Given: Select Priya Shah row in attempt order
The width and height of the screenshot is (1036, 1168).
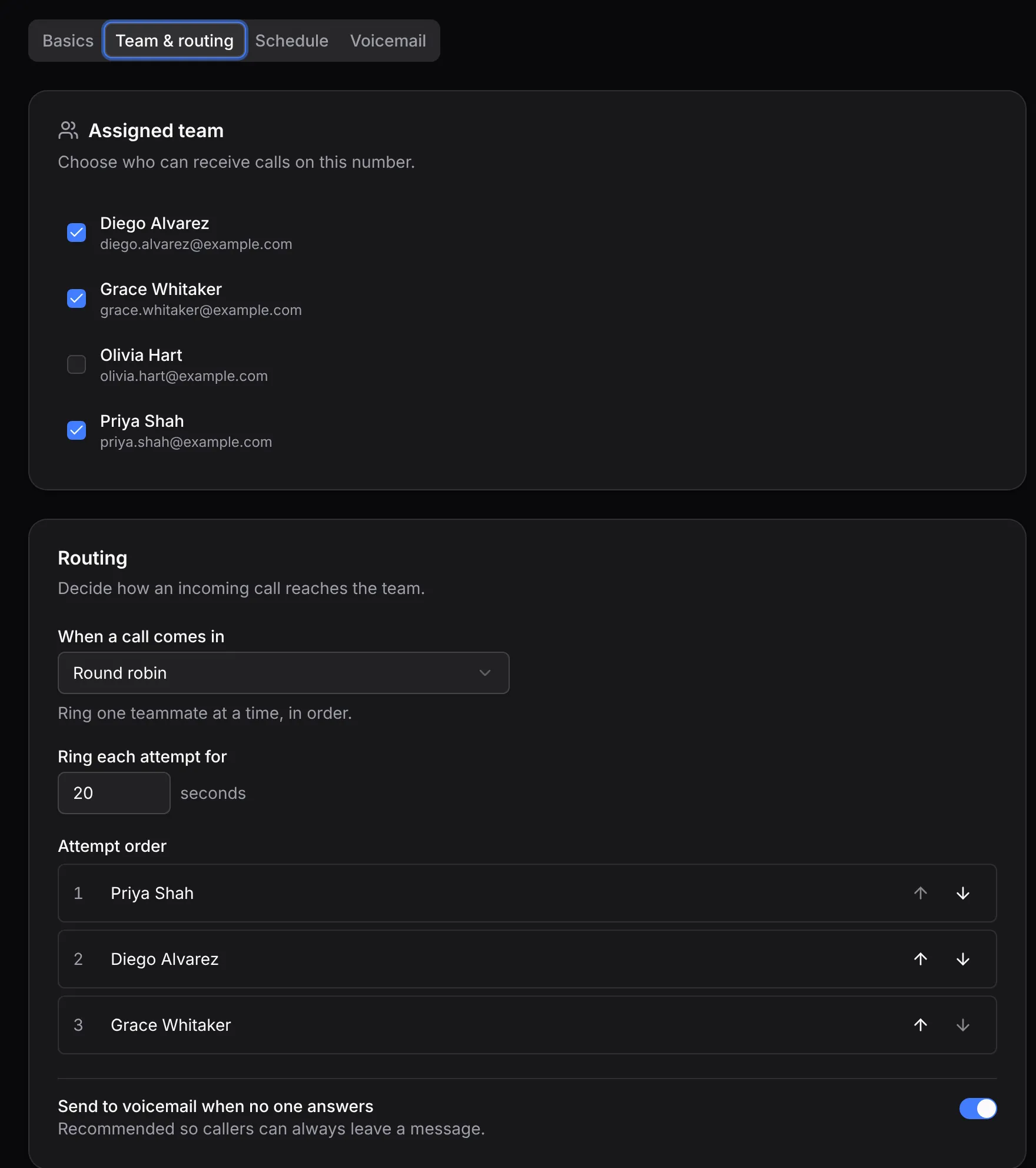Looking at the screenshot, I should tap(527, 893).
